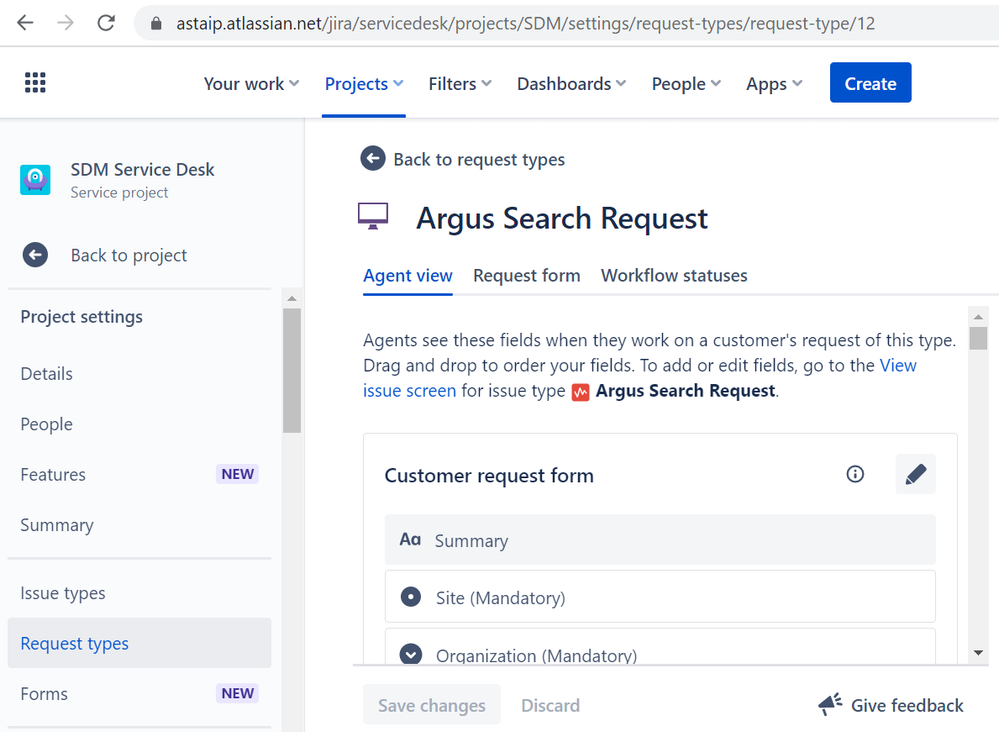999x732 pixels.
Task: Click the megaphone Give feedback icon
Action: [830, 704]
